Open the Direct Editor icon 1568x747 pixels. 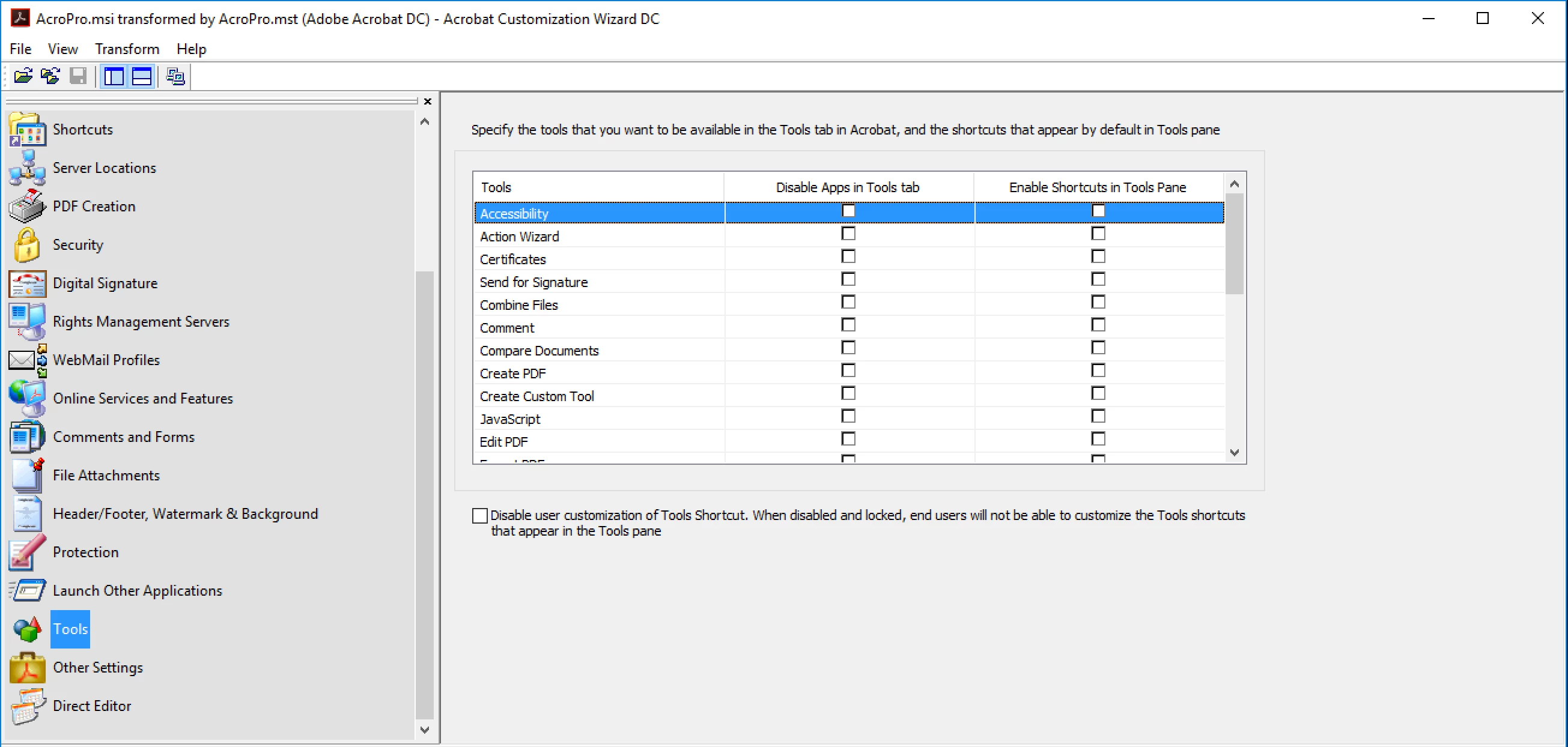28,706
